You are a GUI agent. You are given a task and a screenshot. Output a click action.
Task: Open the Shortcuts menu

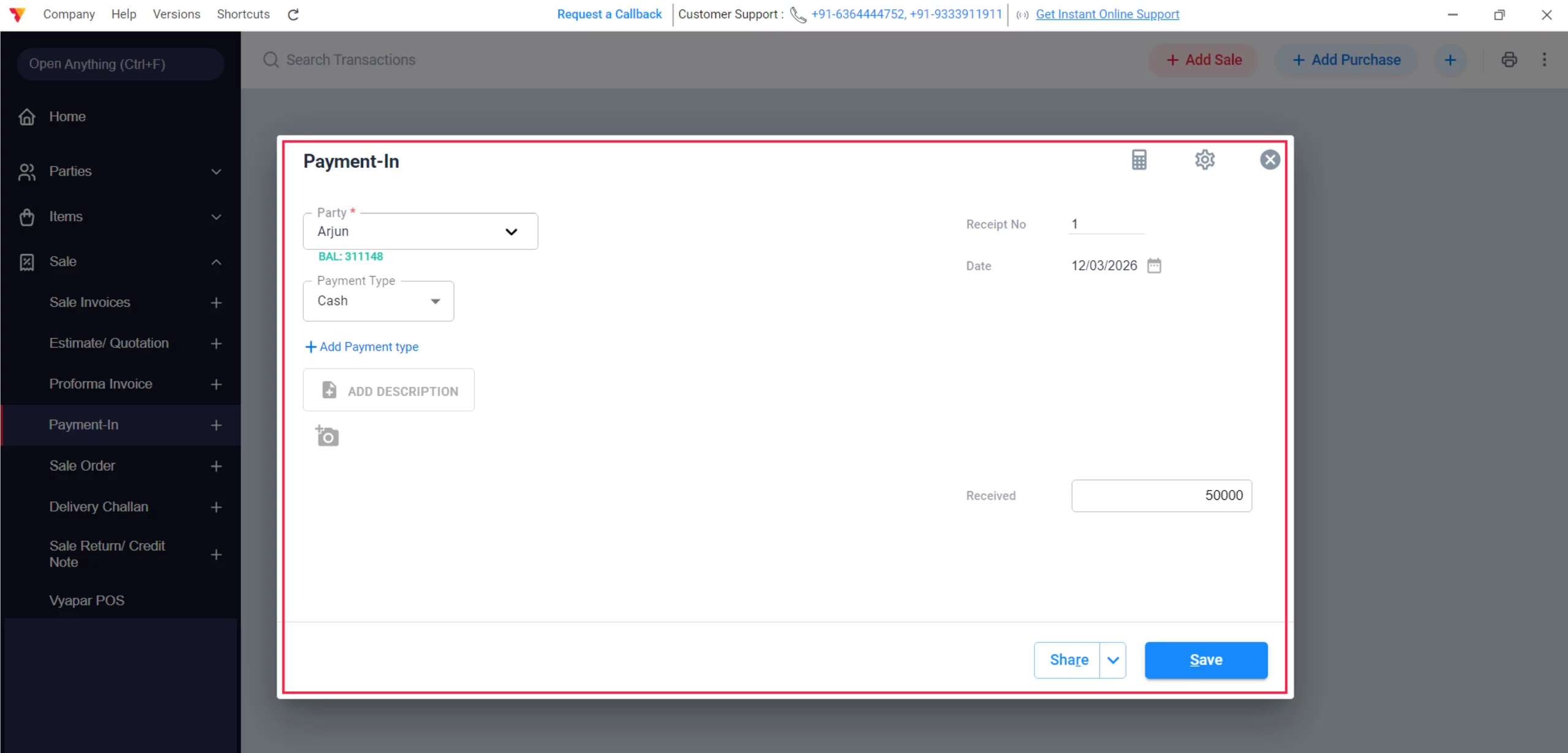click(x=243, y=14)
